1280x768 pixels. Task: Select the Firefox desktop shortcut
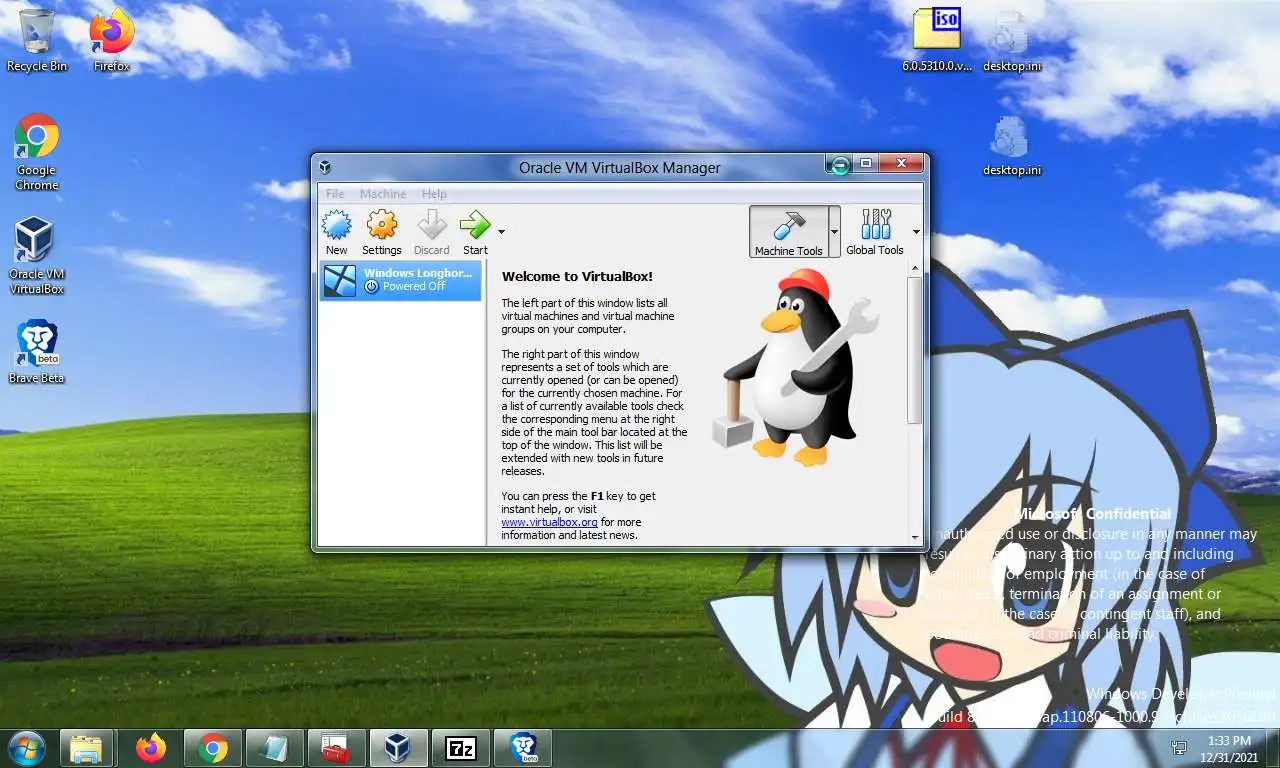(112, 40)
